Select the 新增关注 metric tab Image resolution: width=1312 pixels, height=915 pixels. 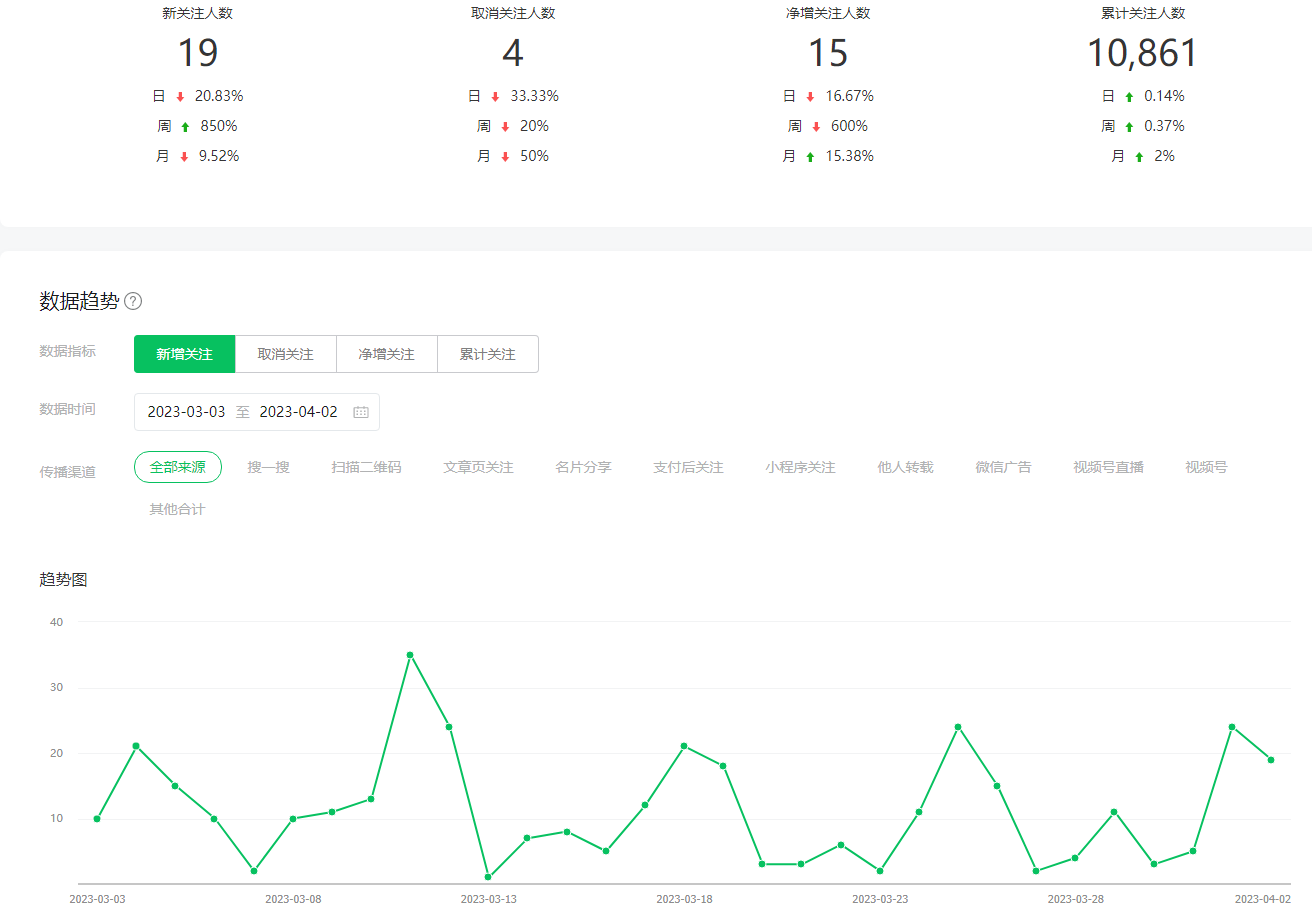pos(184,354)
